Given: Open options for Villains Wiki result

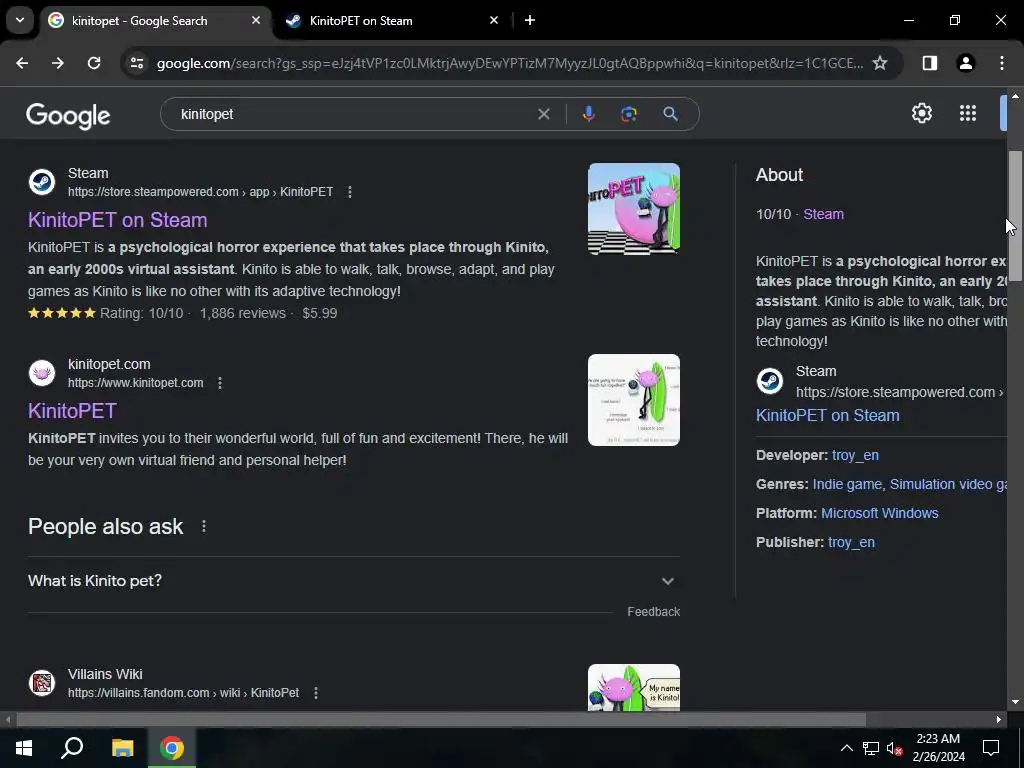Looking at the screenshot, I should (316, 693).
